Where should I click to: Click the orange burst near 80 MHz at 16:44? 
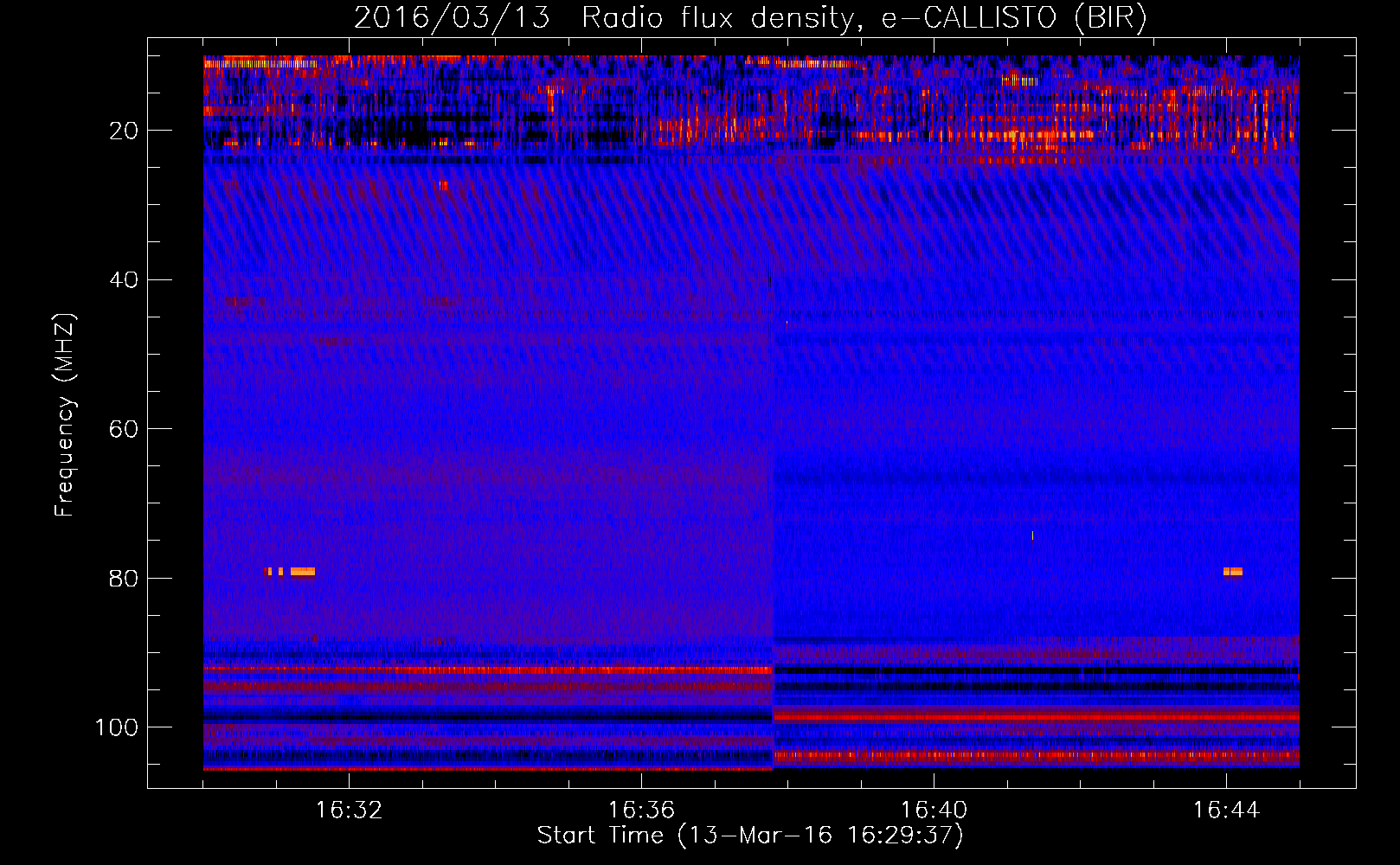(1233, 572)
